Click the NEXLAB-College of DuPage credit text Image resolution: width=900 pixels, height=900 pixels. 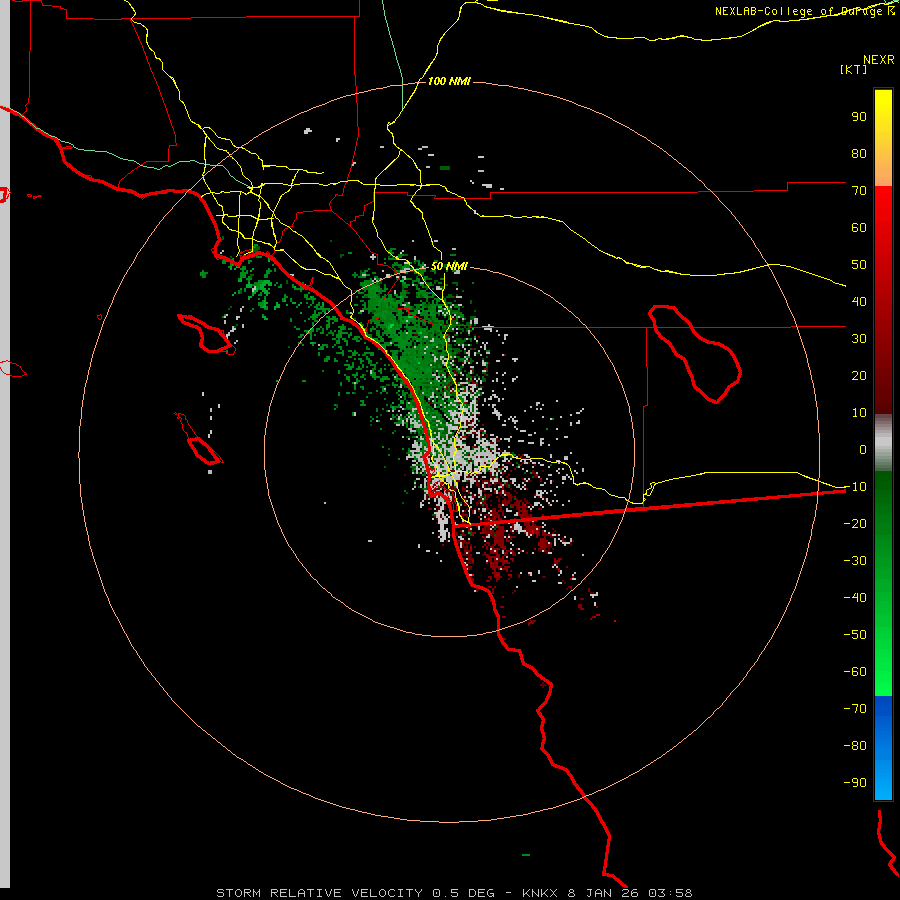804,11
